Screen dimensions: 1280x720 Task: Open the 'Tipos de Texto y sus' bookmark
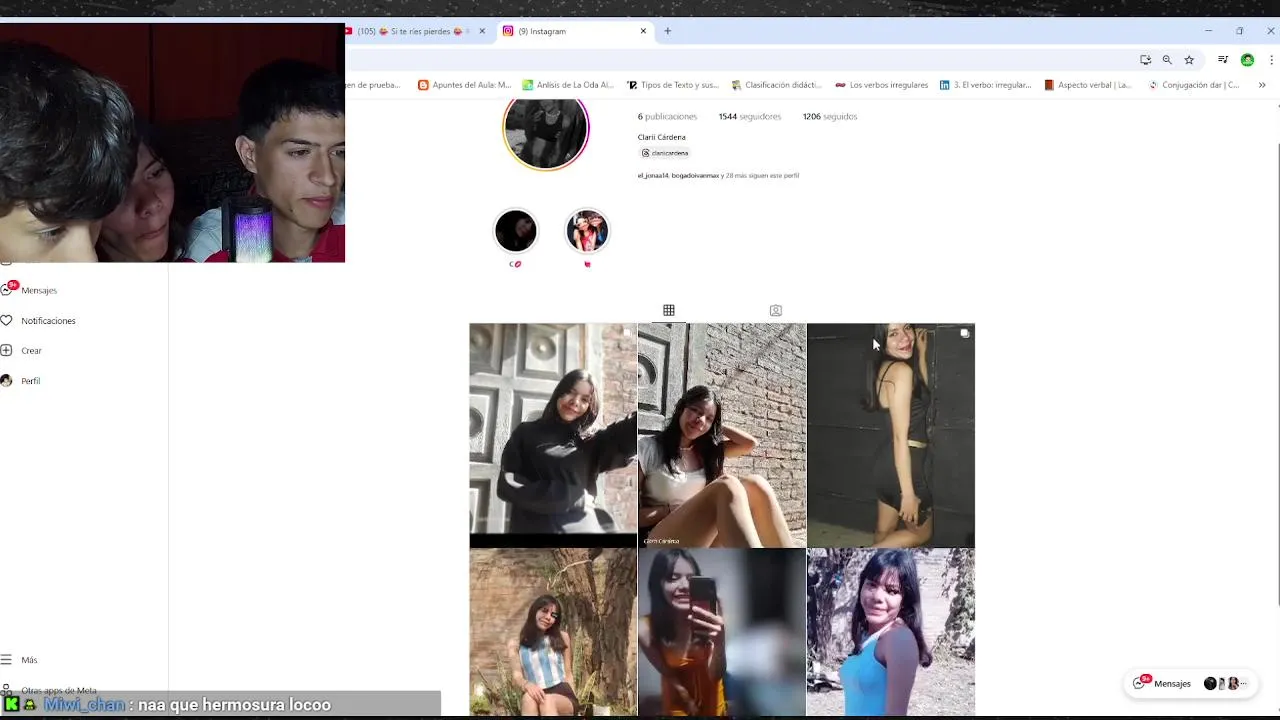tap(672, 85)
